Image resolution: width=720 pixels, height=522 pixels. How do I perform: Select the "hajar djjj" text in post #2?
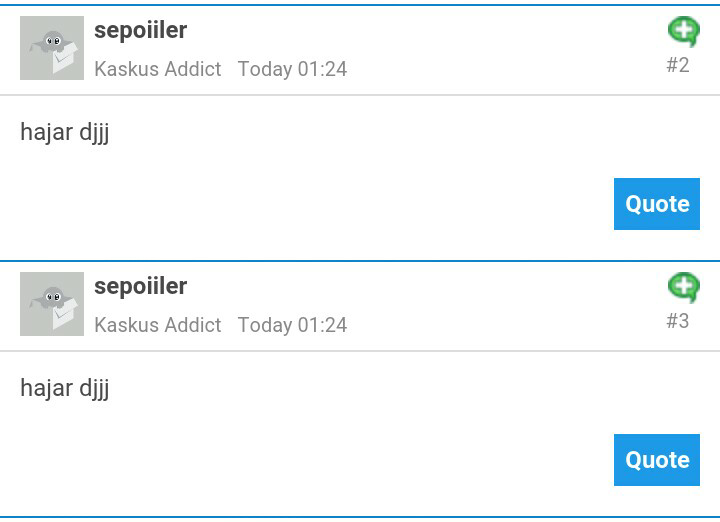pyautogui.click(x=65, y=133)
